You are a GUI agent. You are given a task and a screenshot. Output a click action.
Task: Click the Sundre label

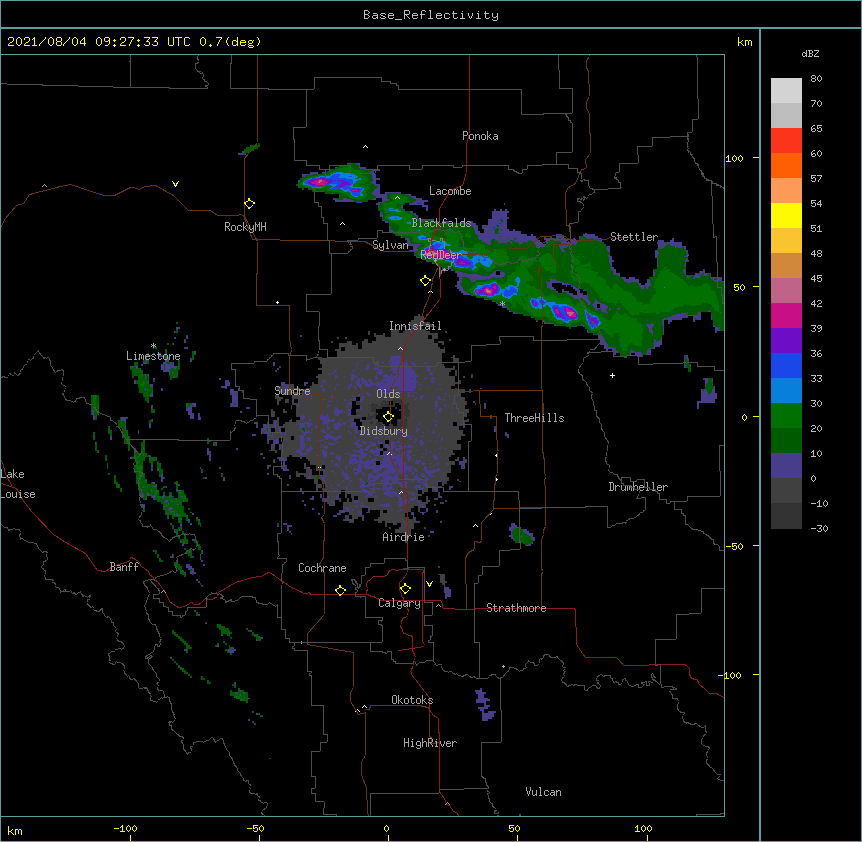292,391
